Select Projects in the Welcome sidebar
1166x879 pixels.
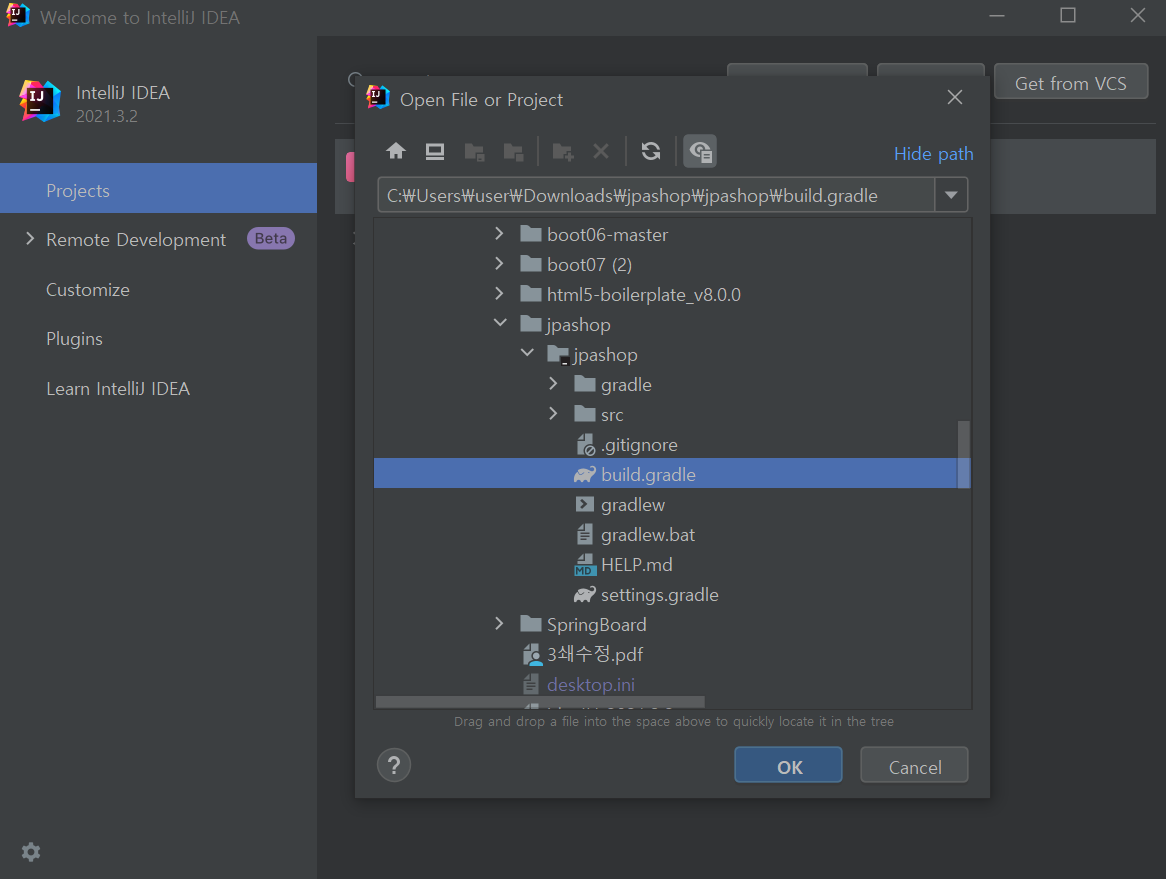158,190
